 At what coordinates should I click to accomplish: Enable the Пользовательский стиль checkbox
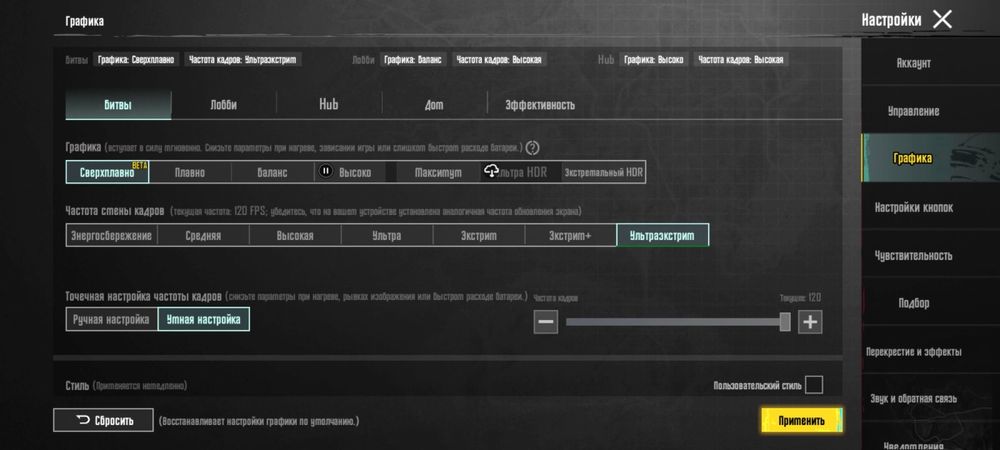coord(814,385)
